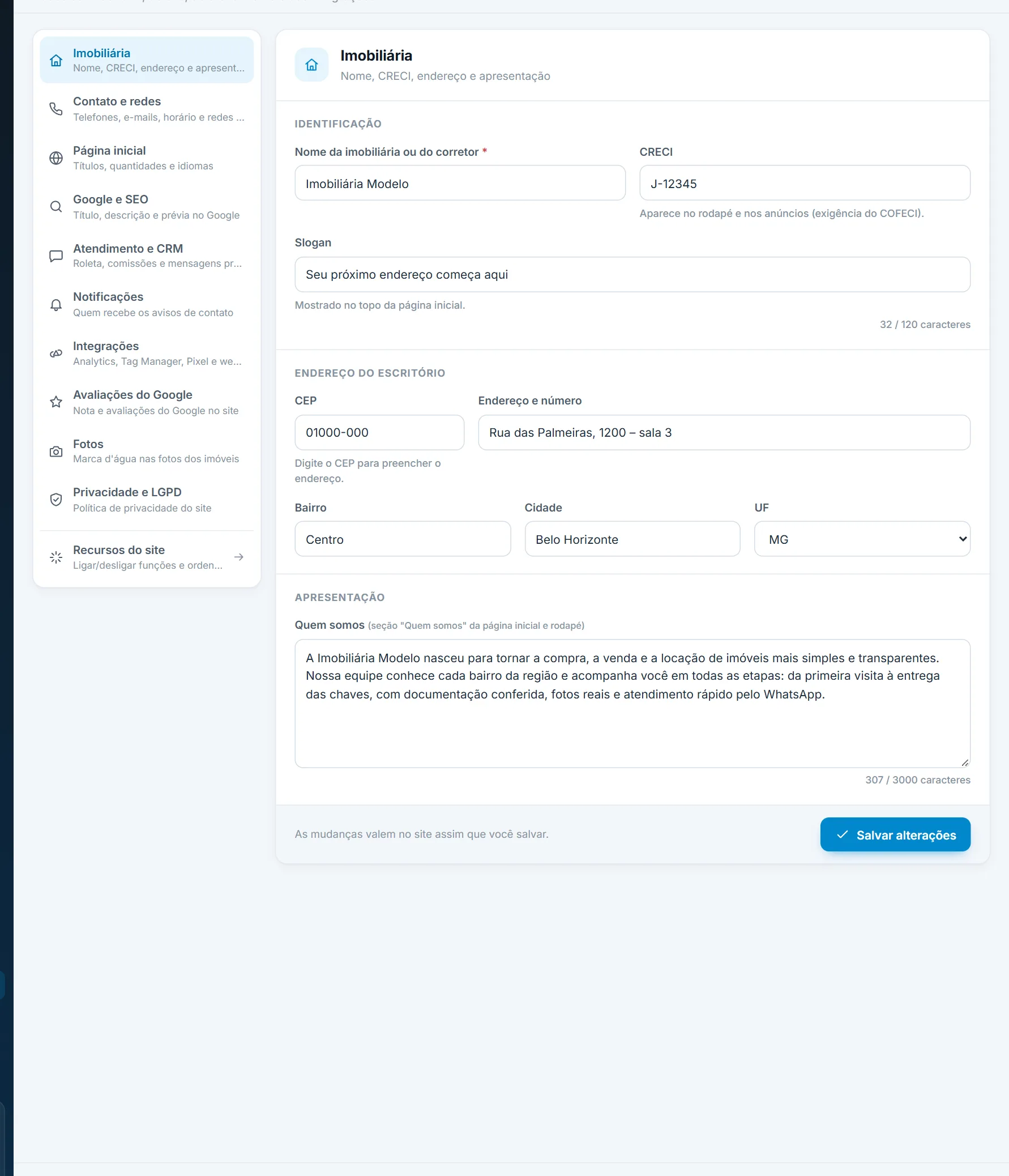Click the Nome da imobiliária input field
Screen dimensions: 1009x1176
[x=459, y=183]
